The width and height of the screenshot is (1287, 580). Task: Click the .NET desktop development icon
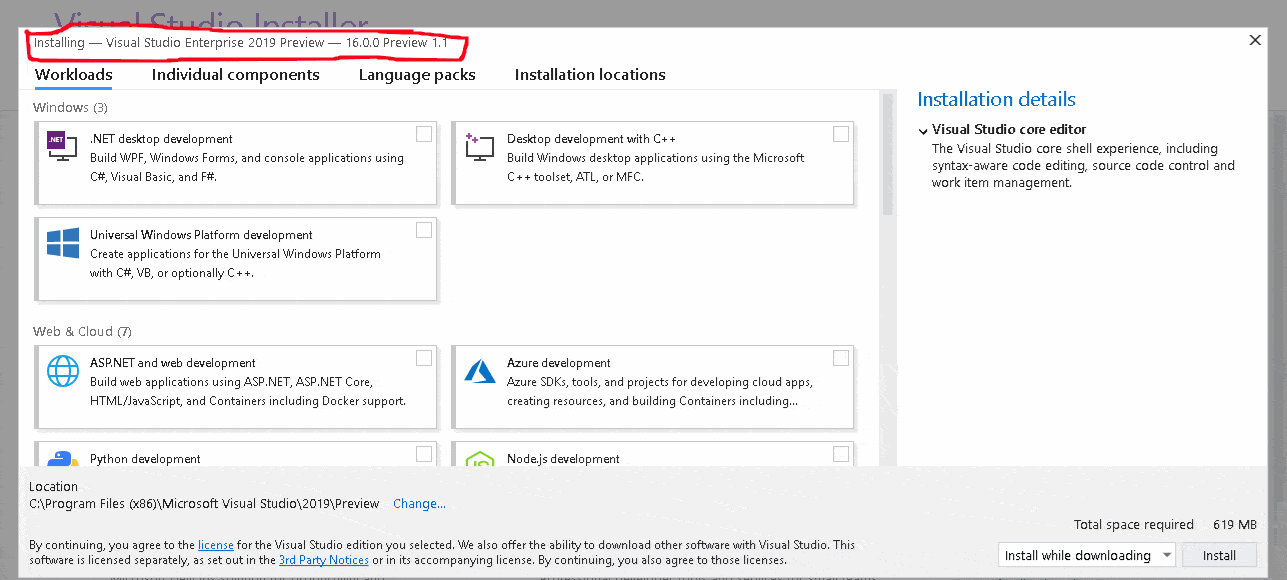click(x=62, y=147)
